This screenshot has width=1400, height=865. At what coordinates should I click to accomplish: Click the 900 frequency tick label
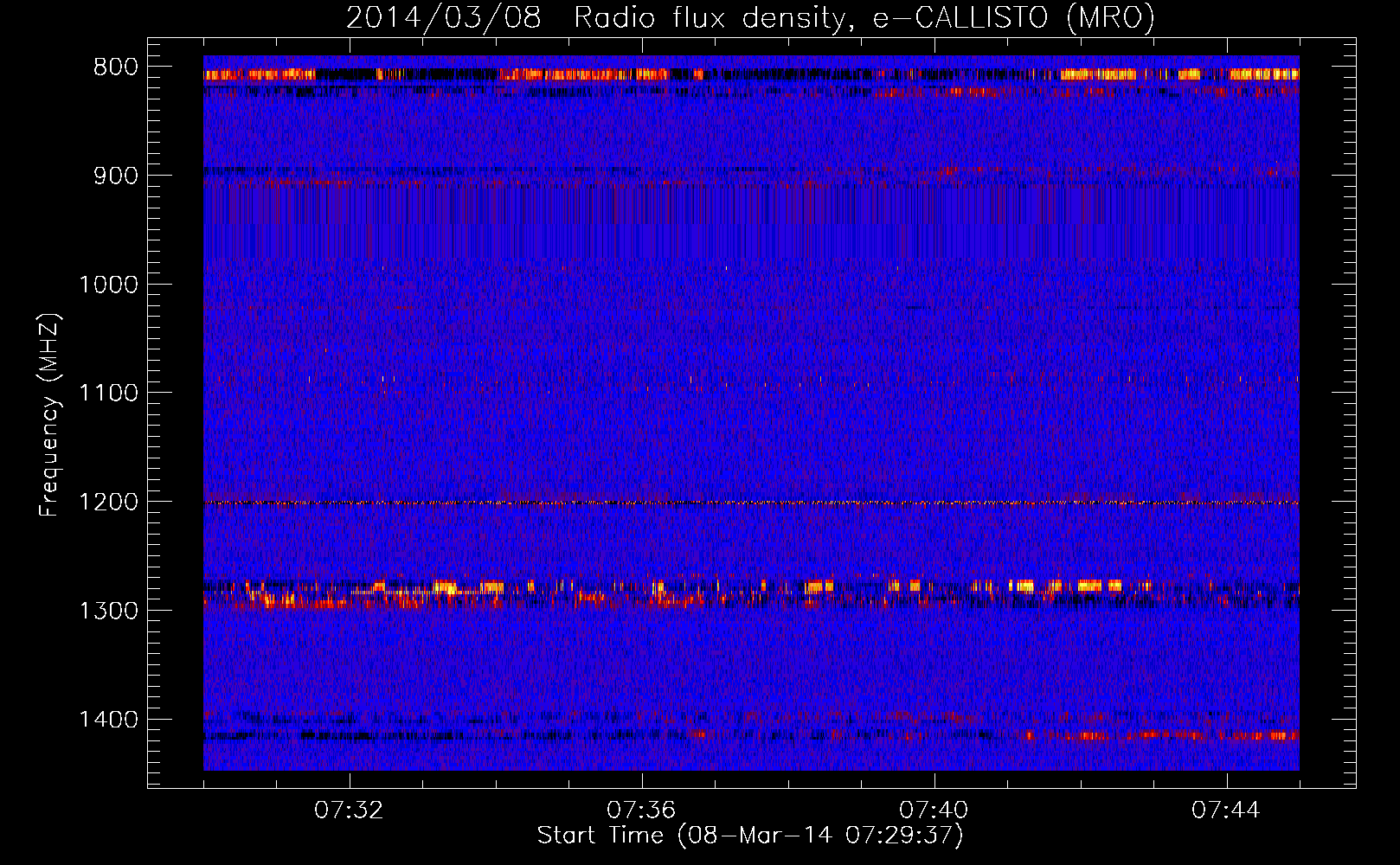point(115,176)
